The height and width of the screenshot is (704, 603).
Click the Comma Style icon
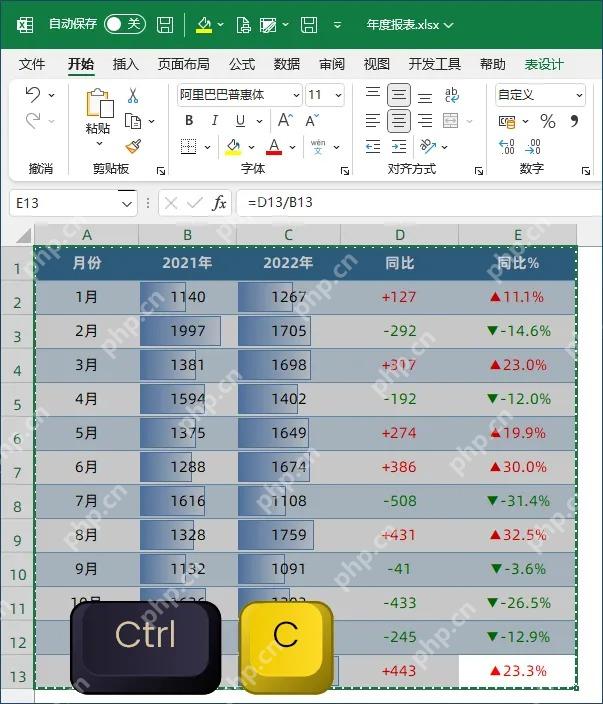click(574, 121)
